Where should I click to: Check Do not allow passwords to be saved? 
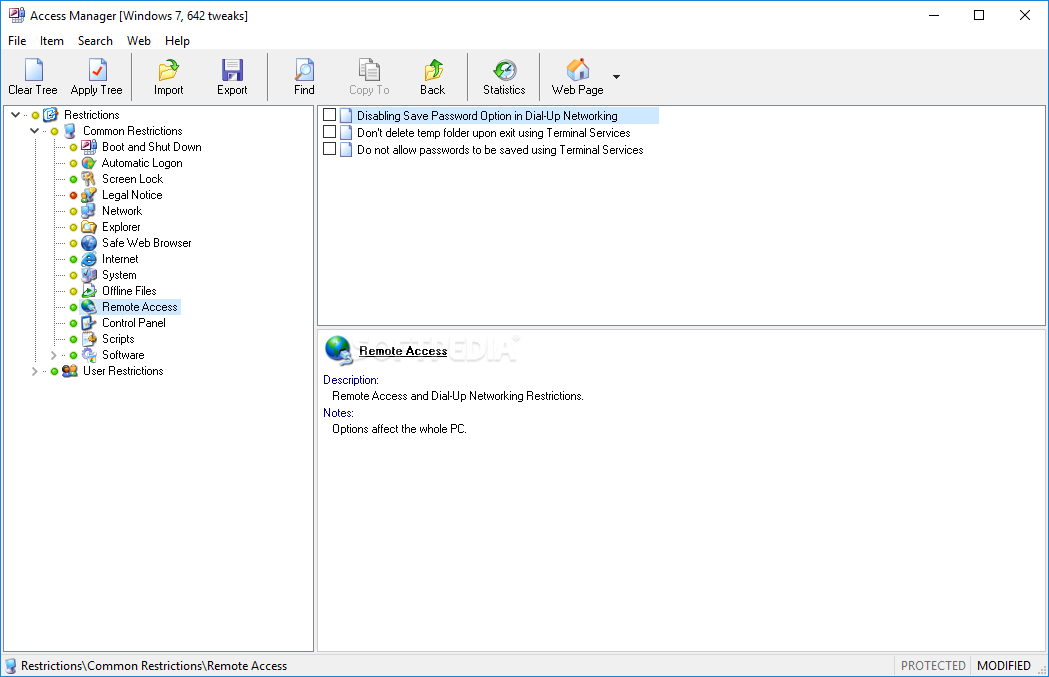point(329,149)
